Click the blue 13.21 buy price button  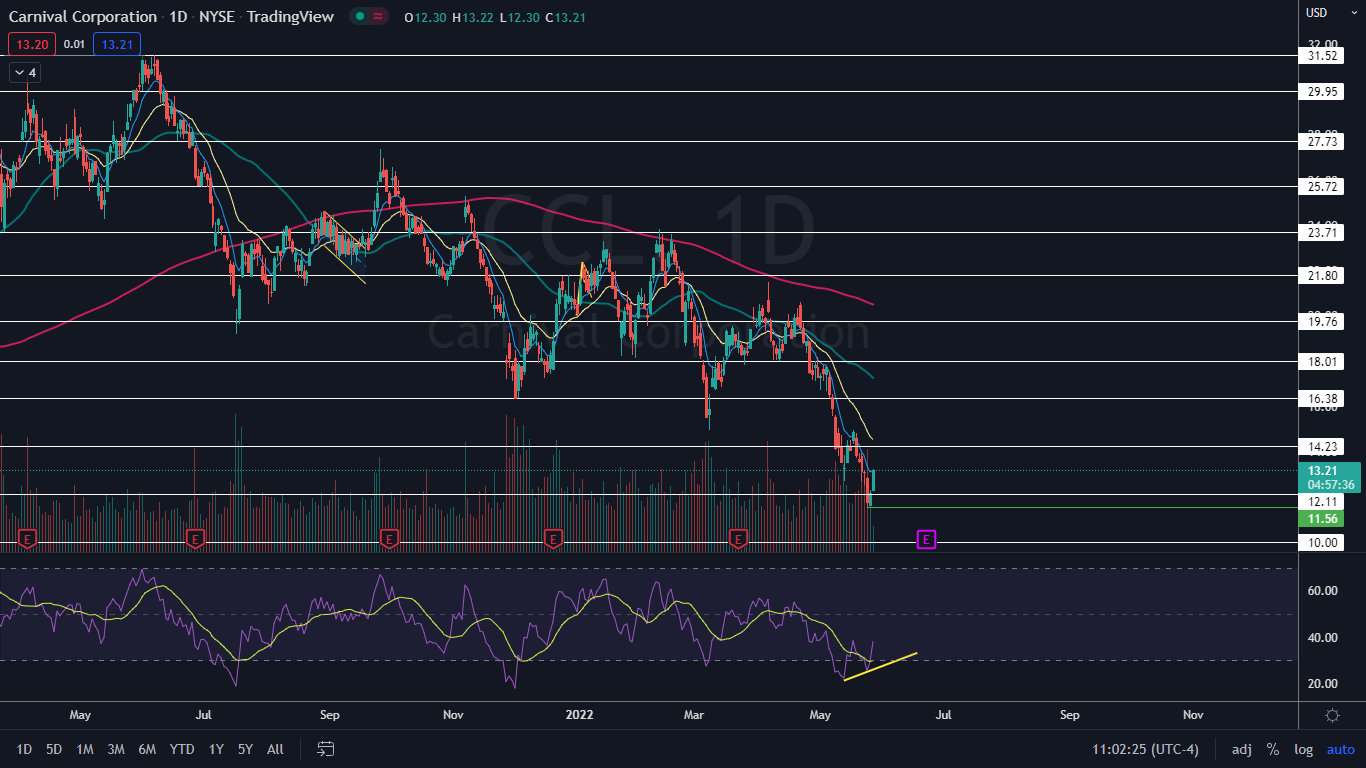coord(117,44)
